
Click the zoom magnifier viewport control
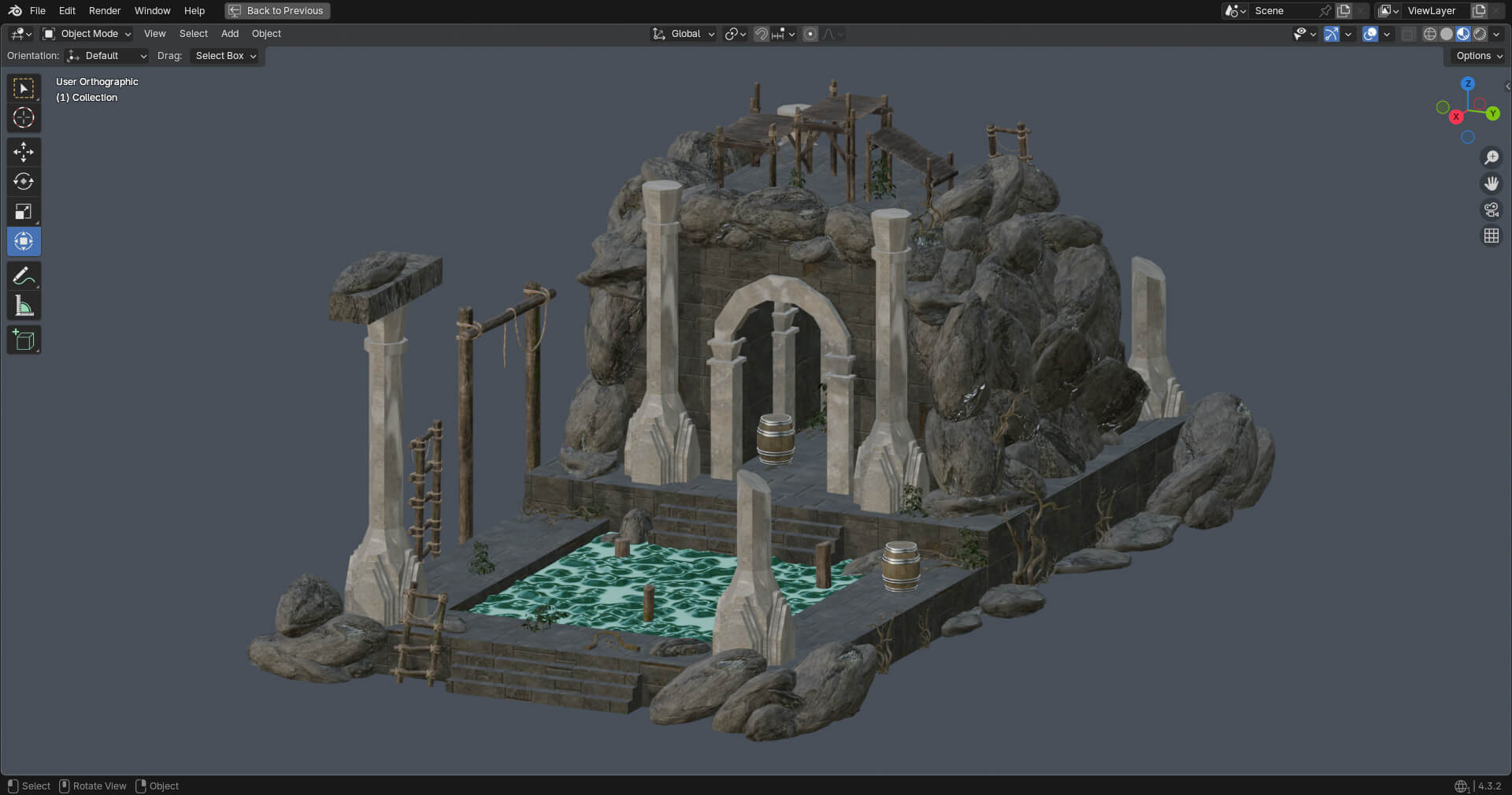coord(1491,158)
